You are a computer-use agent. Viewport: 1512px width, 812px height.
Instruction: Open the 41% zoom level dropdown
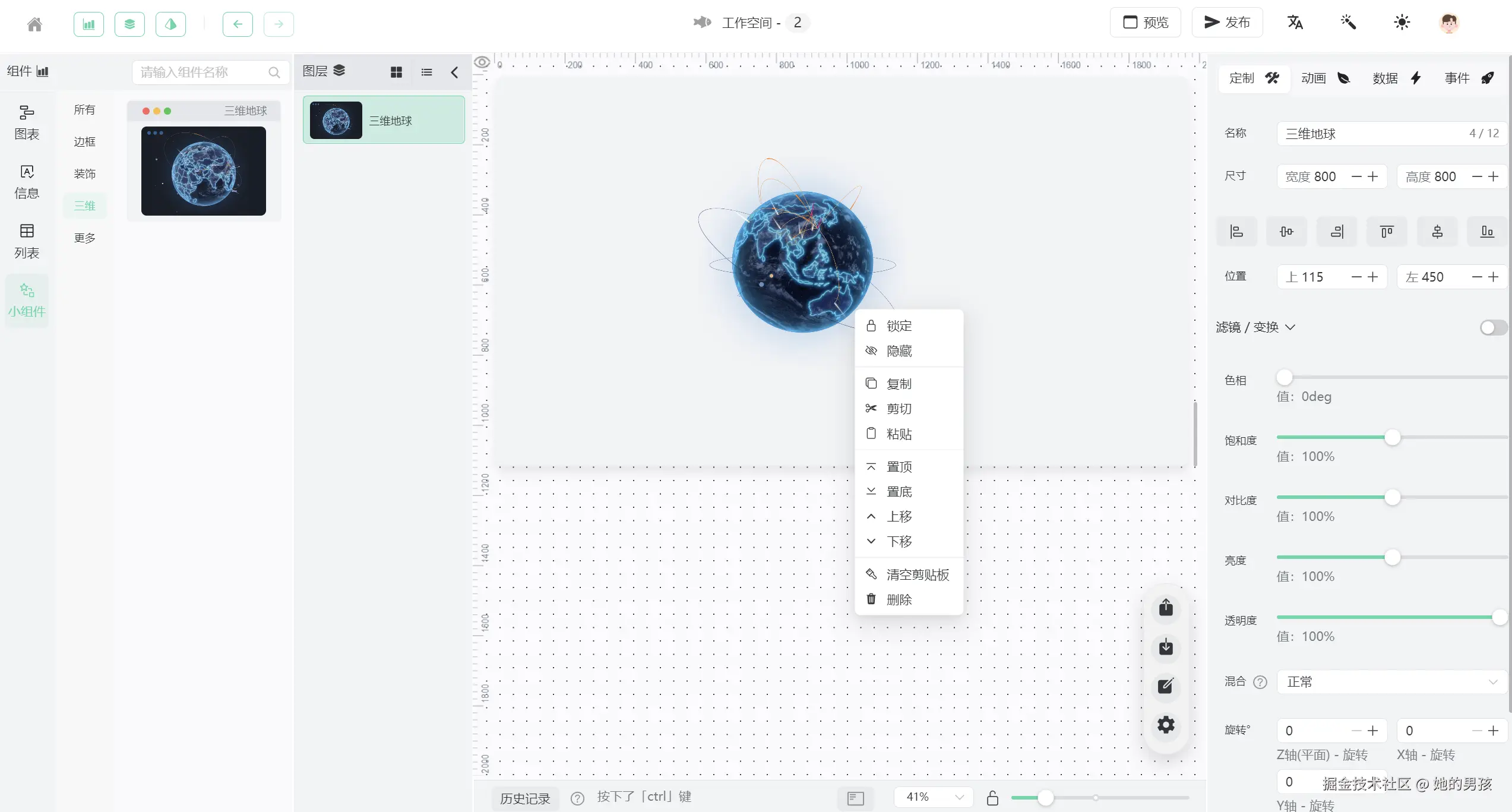(x=934, y=797)
